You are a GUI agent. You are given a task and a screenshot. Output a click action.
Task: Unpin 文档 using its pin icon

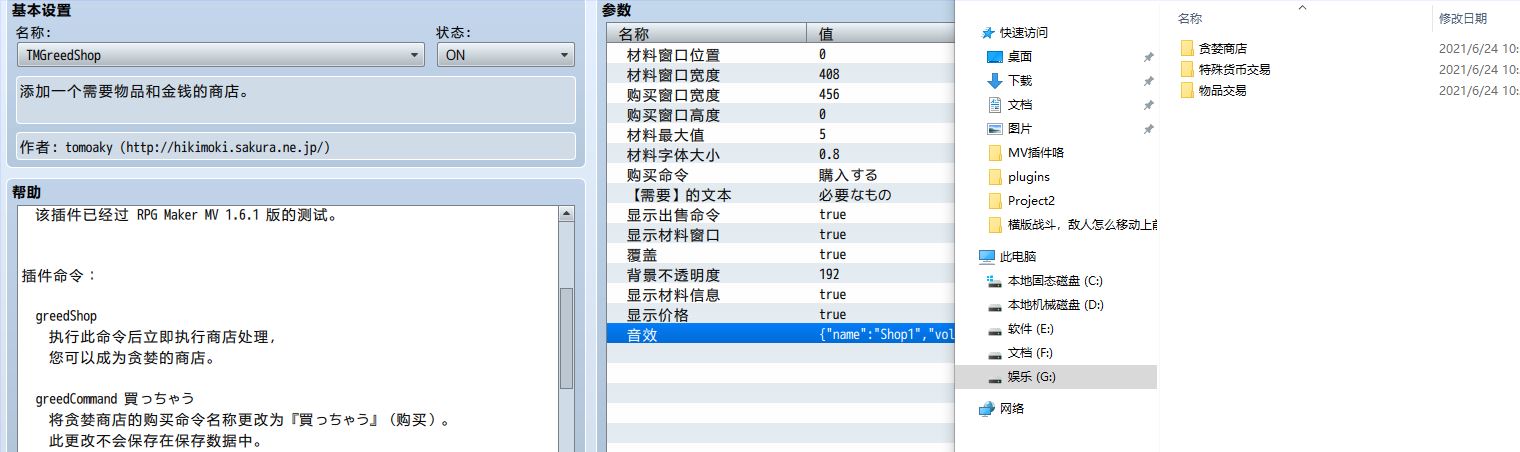(1149, 106)
